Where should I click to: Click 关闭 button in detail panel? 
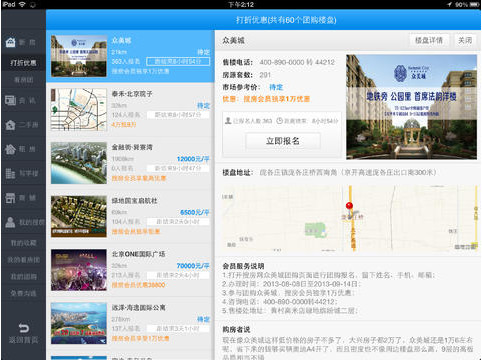click(465, 41)
